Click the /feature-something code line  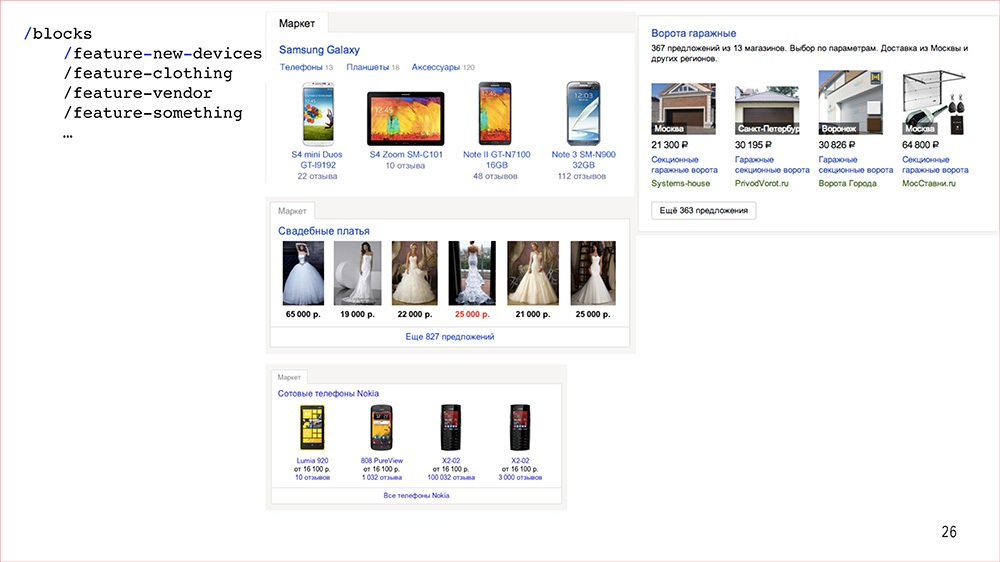point(153,113)
